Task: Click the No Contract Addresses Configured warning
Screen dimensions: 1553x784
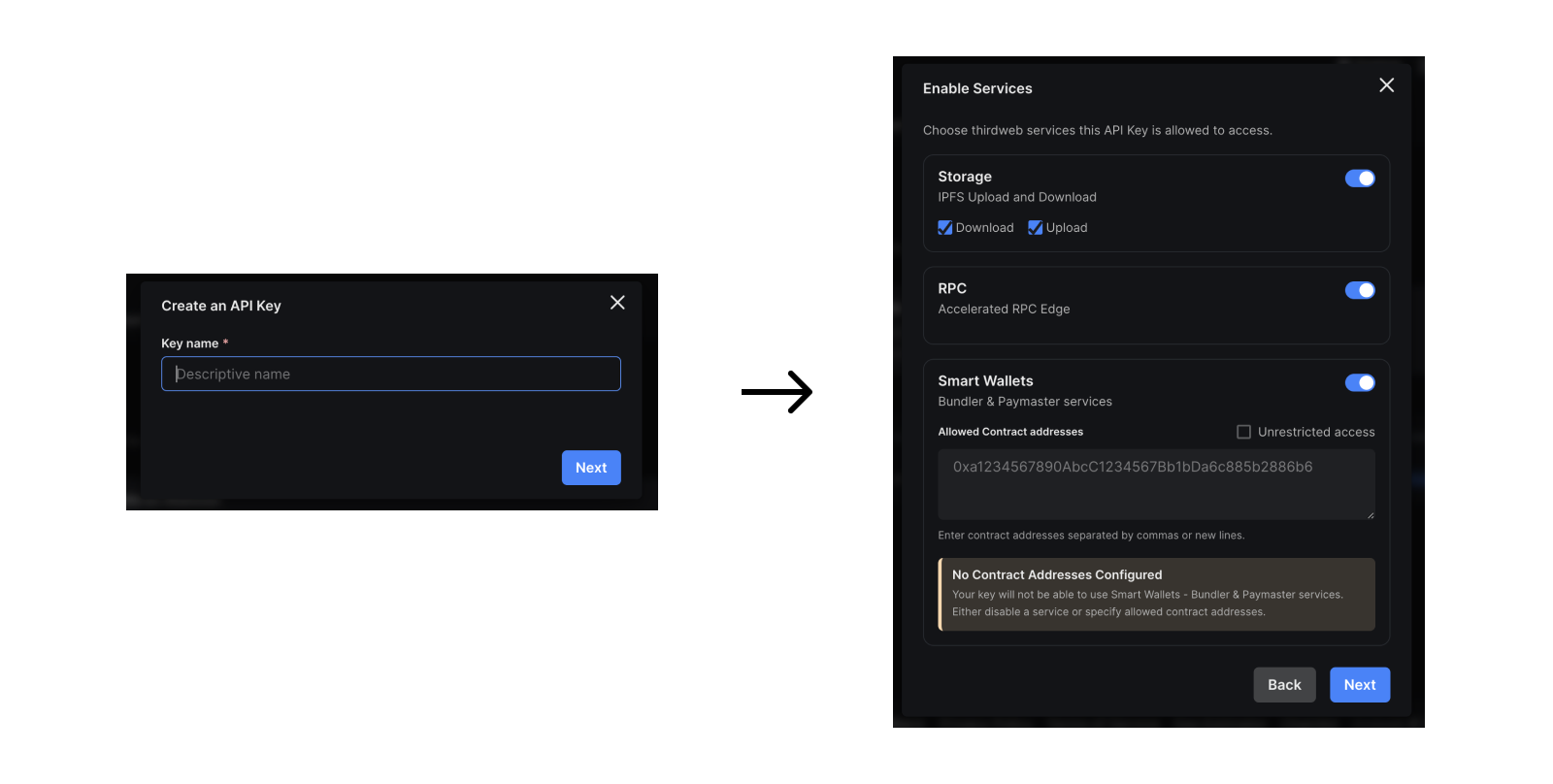Action: (x=1155, y=594)
